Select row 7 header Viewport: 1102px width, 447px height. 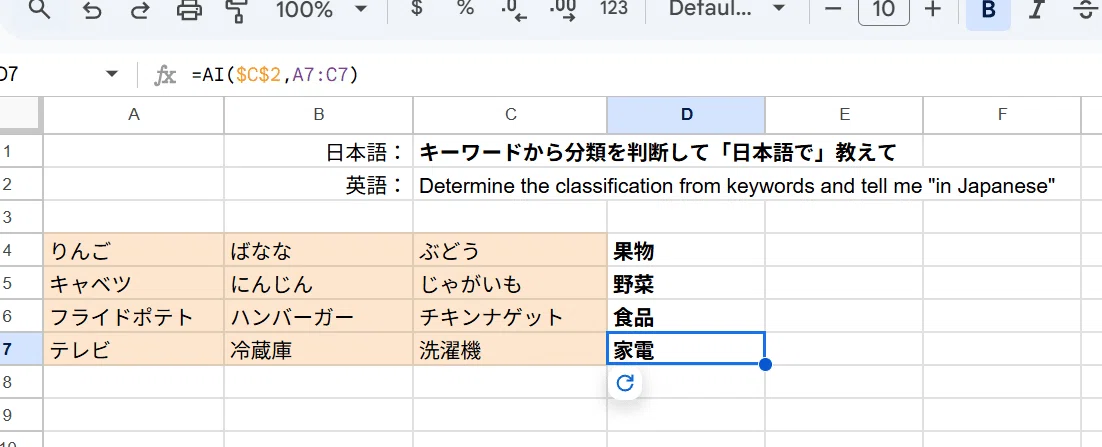21,349
